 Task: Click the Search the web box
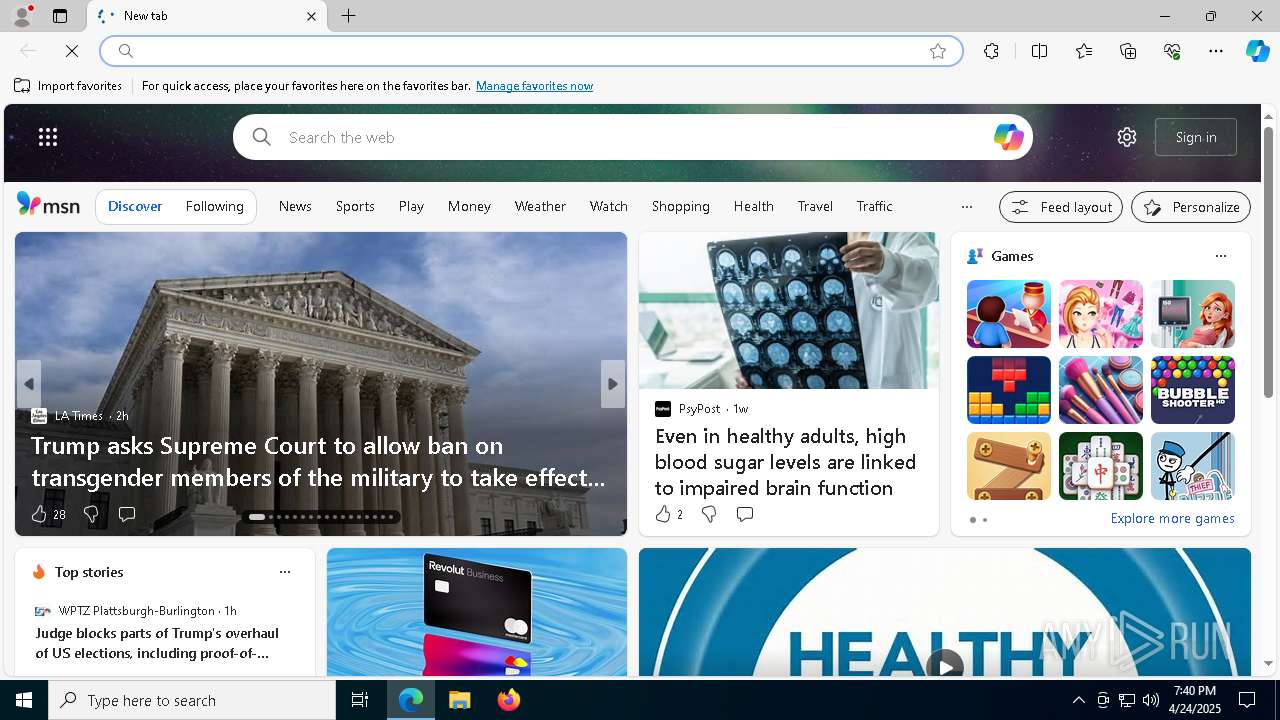[x=632, y=137]
